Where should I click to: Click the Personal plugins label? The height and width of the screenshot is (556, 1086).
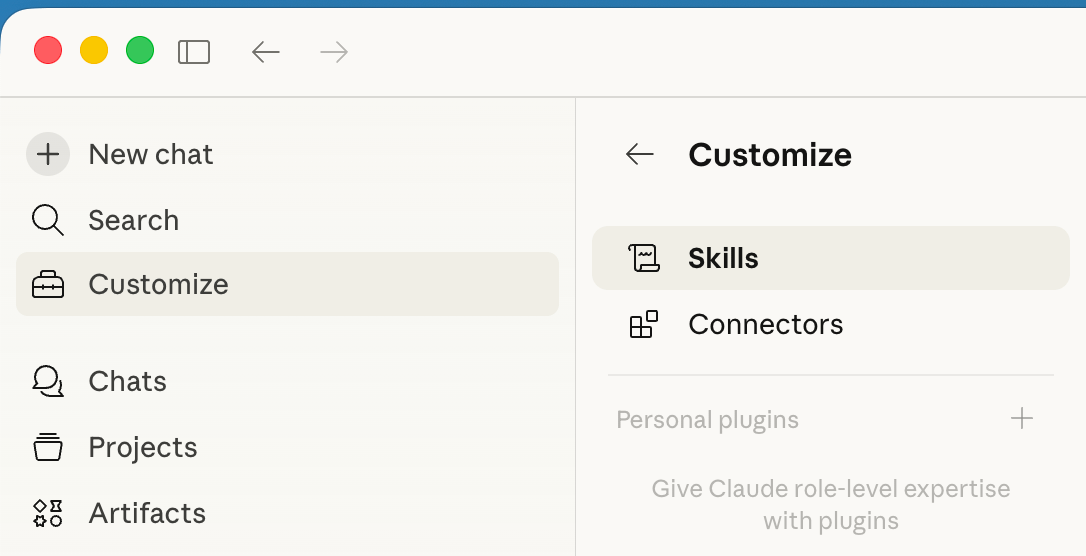point(707,420)
